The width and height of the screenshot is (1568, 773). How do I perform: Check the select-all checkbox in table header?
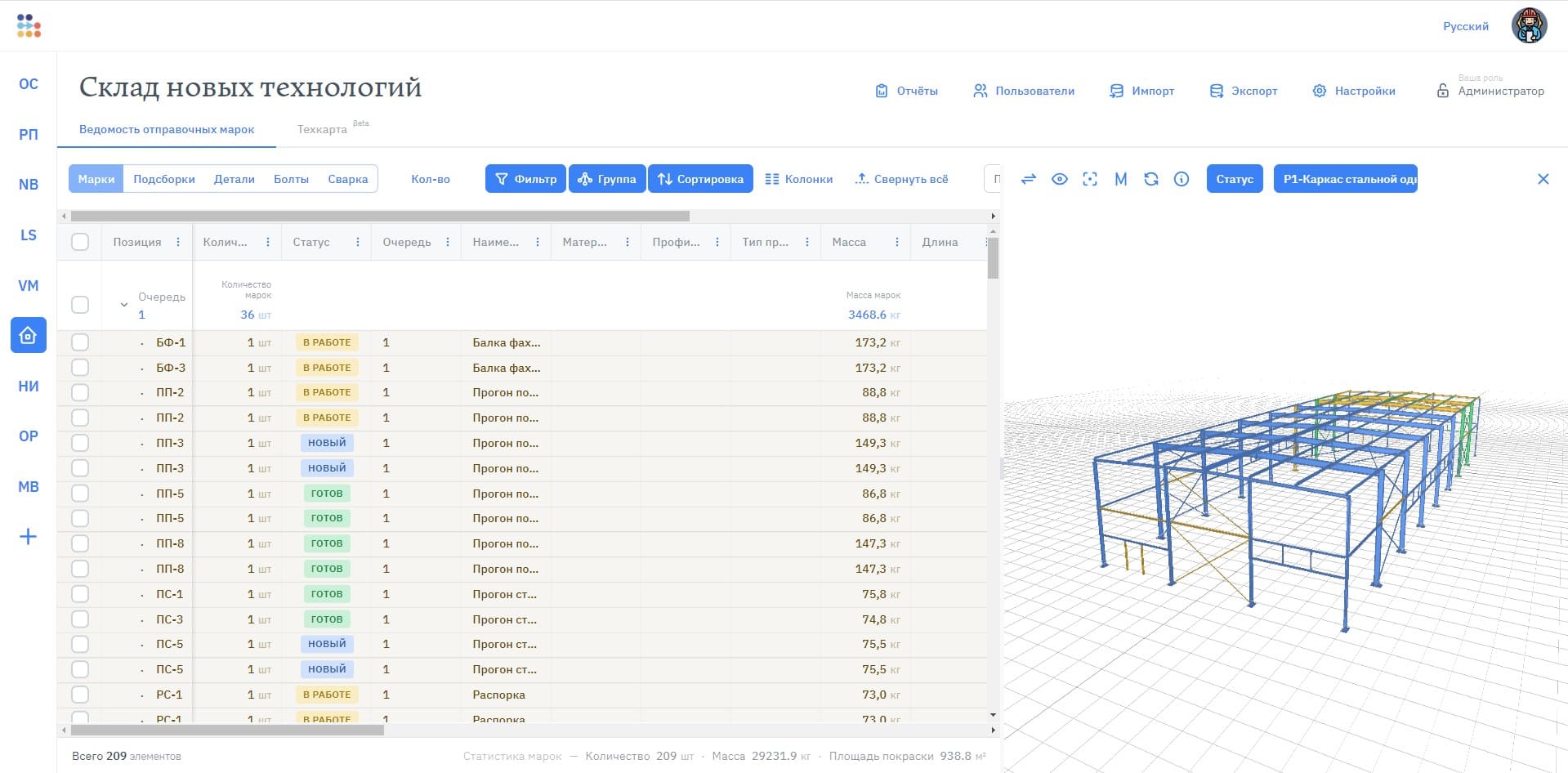coord(80,242)
